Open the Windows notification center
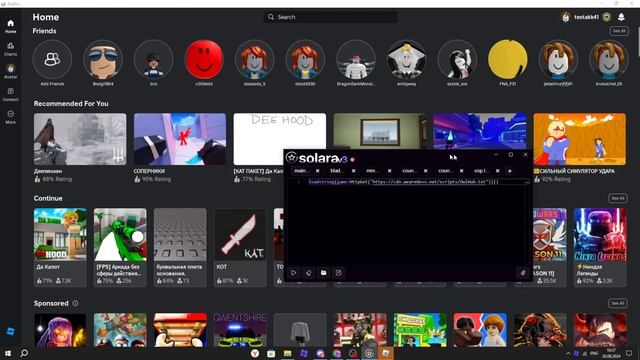640x360 pixels. [x=629, y=353]
